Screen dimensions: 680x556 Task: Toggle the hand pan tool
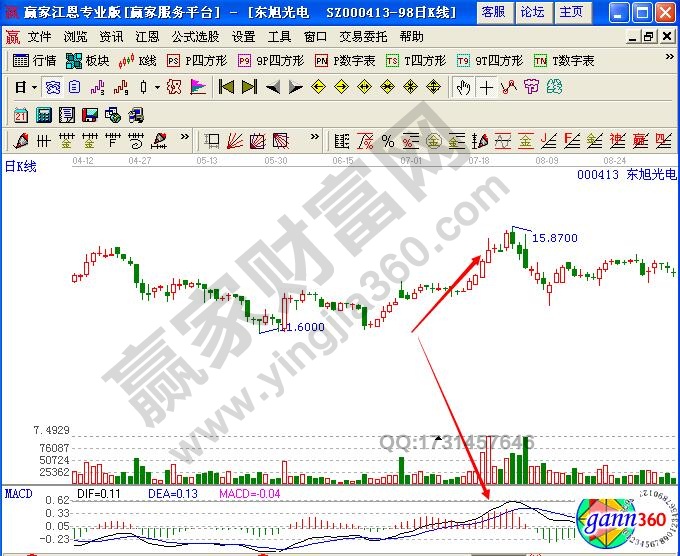pos(463,87)
